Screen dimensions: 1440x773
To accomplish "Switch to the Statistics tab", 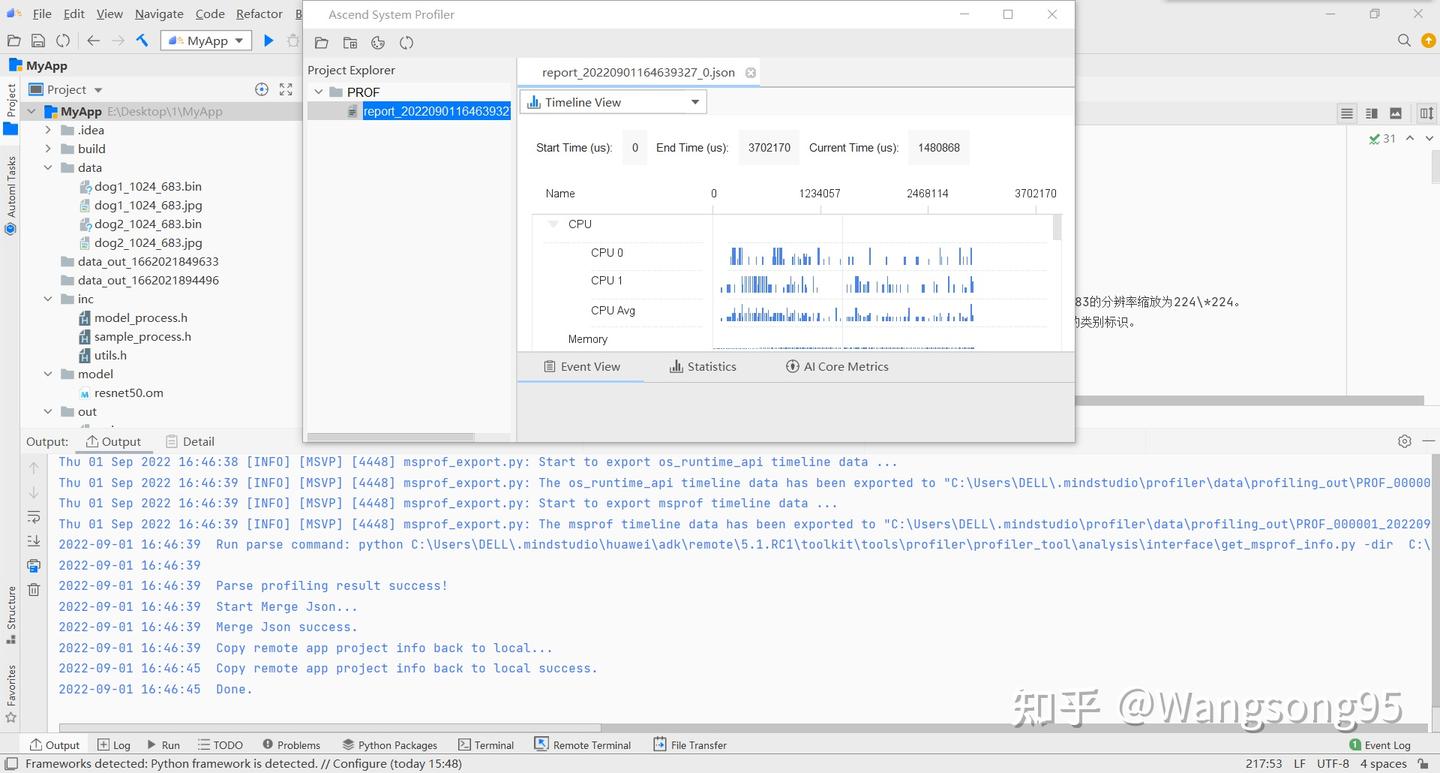I will 702,366.
